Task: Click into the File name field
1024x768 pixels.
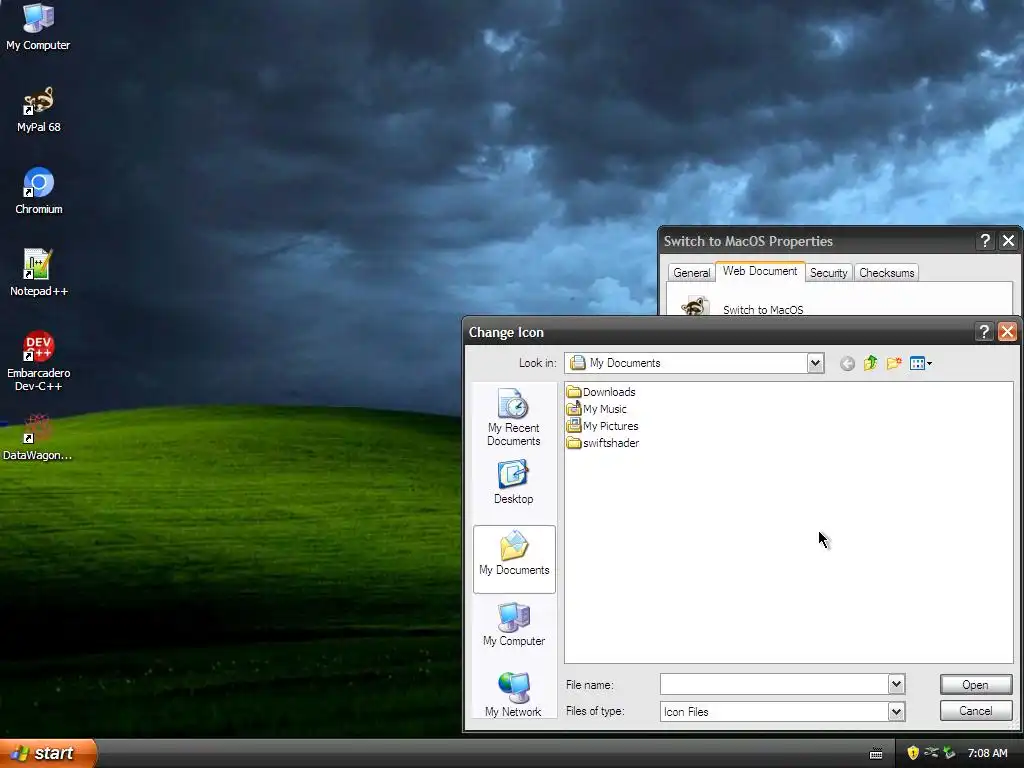Action: pos(775,684)
